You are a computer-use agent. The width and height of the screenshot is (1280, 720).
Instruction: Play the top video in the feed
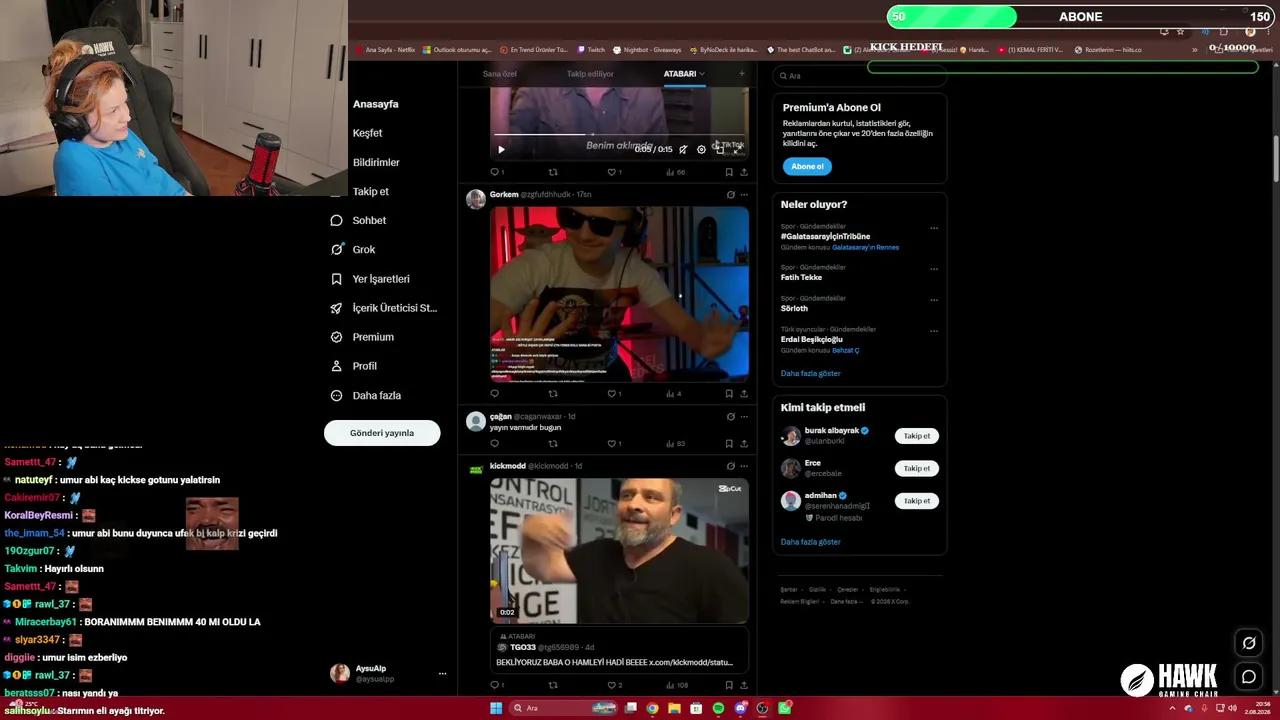point(501,150)
